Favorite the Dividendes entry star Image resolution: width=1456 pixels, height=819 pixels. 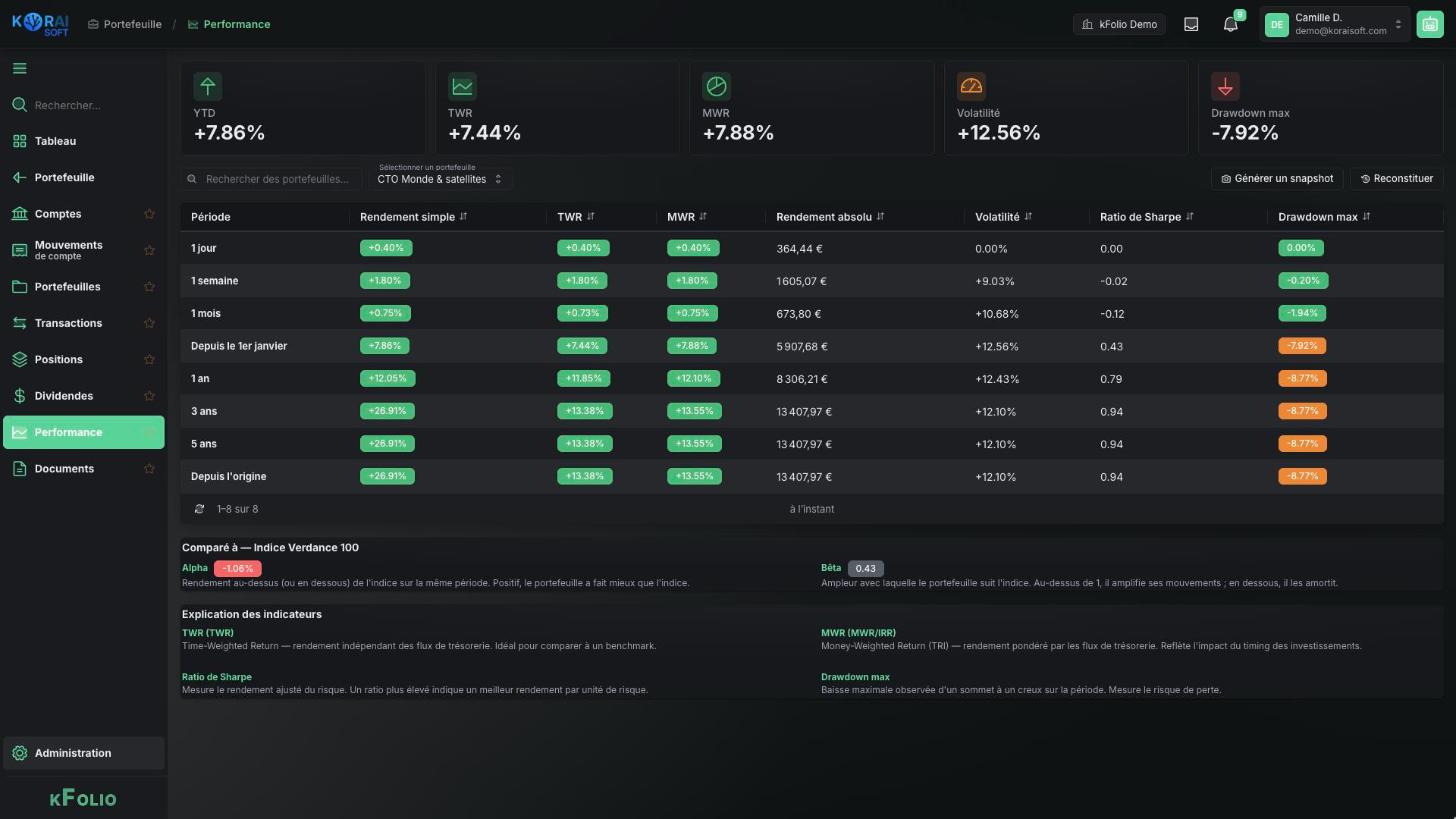coord(149,396)
